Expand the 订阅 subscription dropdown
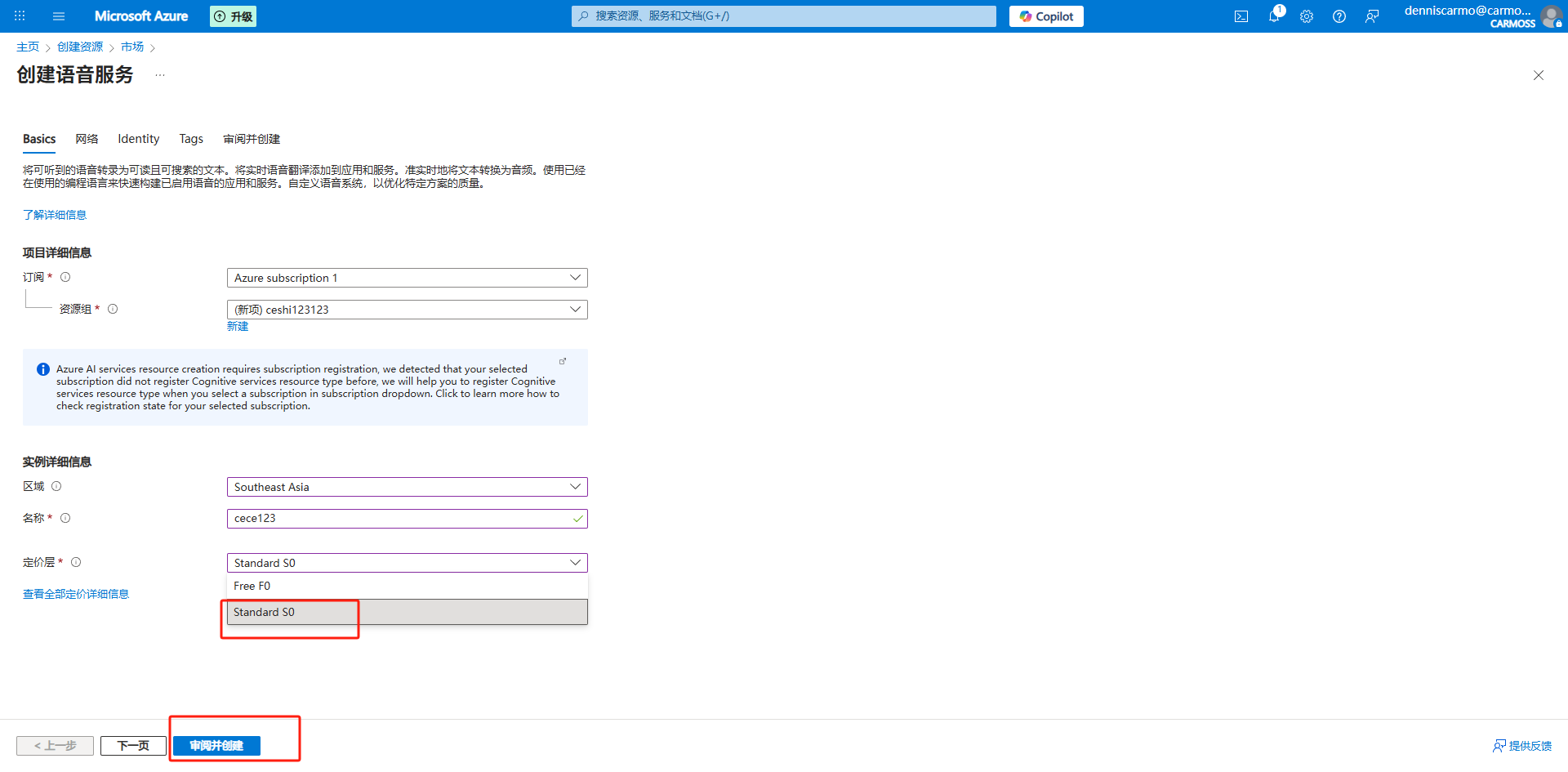The width and height of the screenshot is (1568, 772). pos(407,278)
